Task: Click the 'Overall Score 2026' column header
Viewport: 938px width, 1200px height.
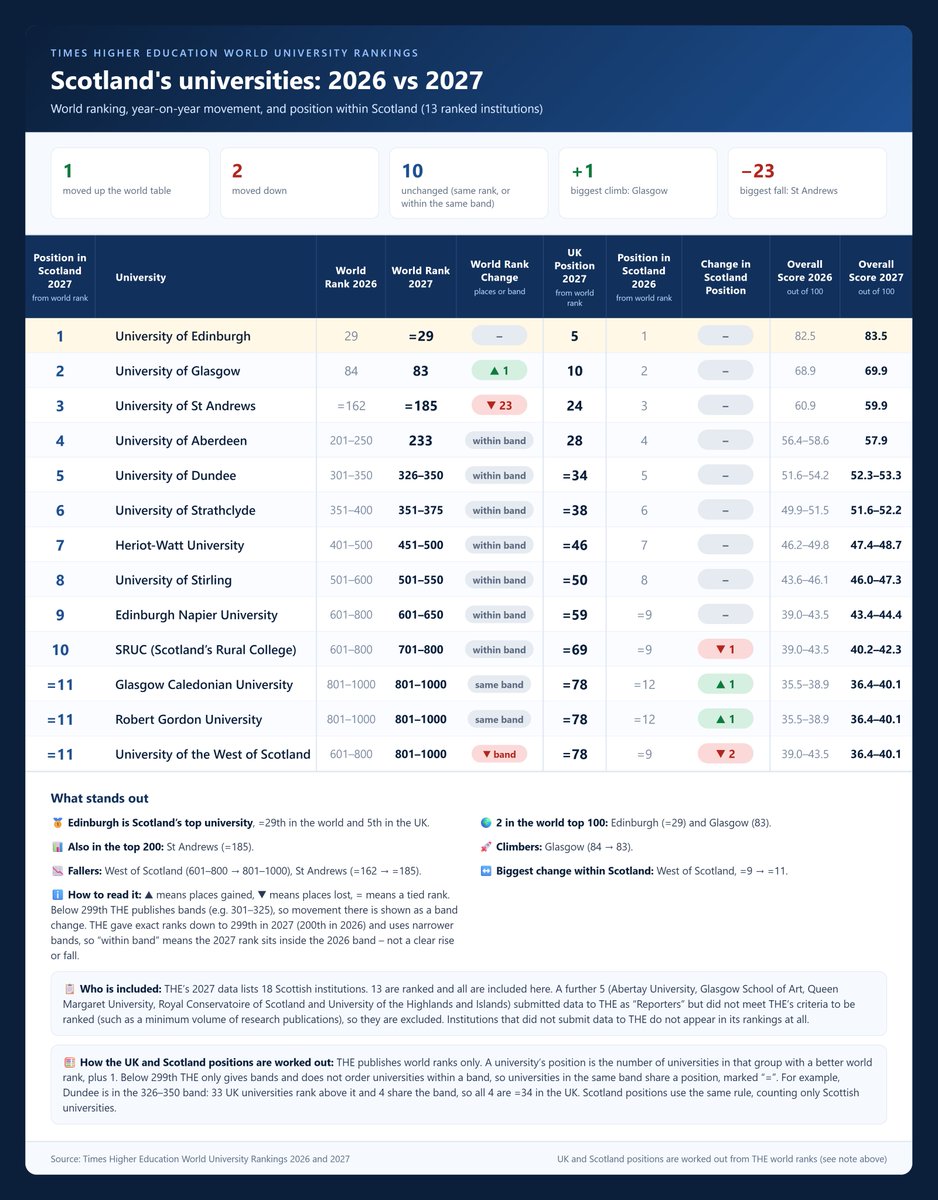Action: point(805,277)
